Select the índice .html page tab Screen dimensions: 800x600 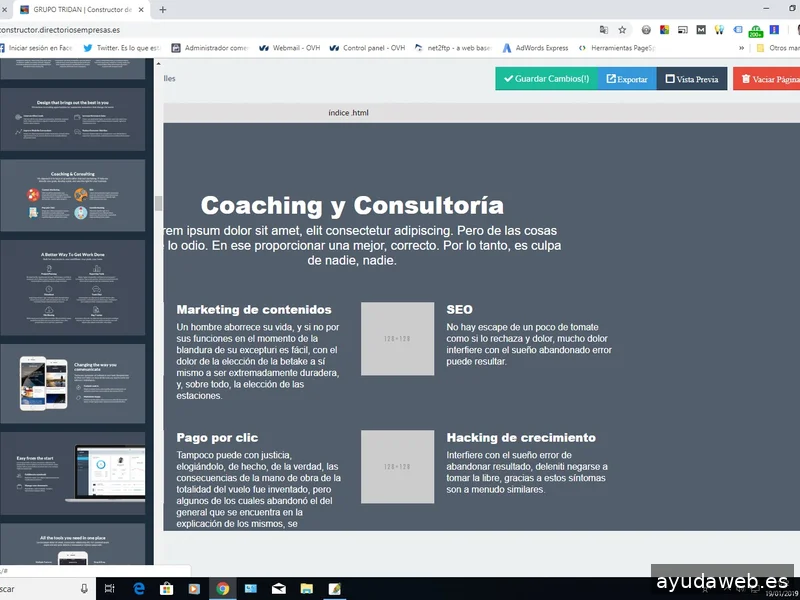tap(348, 113)
